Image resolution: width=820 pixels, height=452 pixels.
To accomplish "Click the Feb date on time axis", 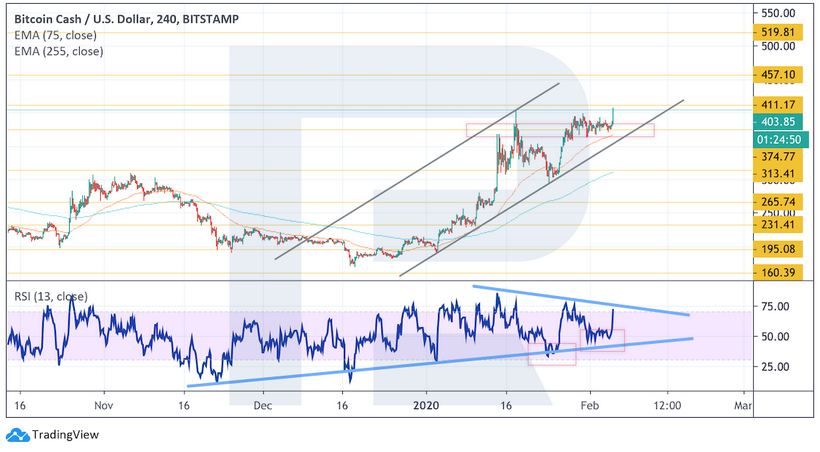I will tap(589, 406).
